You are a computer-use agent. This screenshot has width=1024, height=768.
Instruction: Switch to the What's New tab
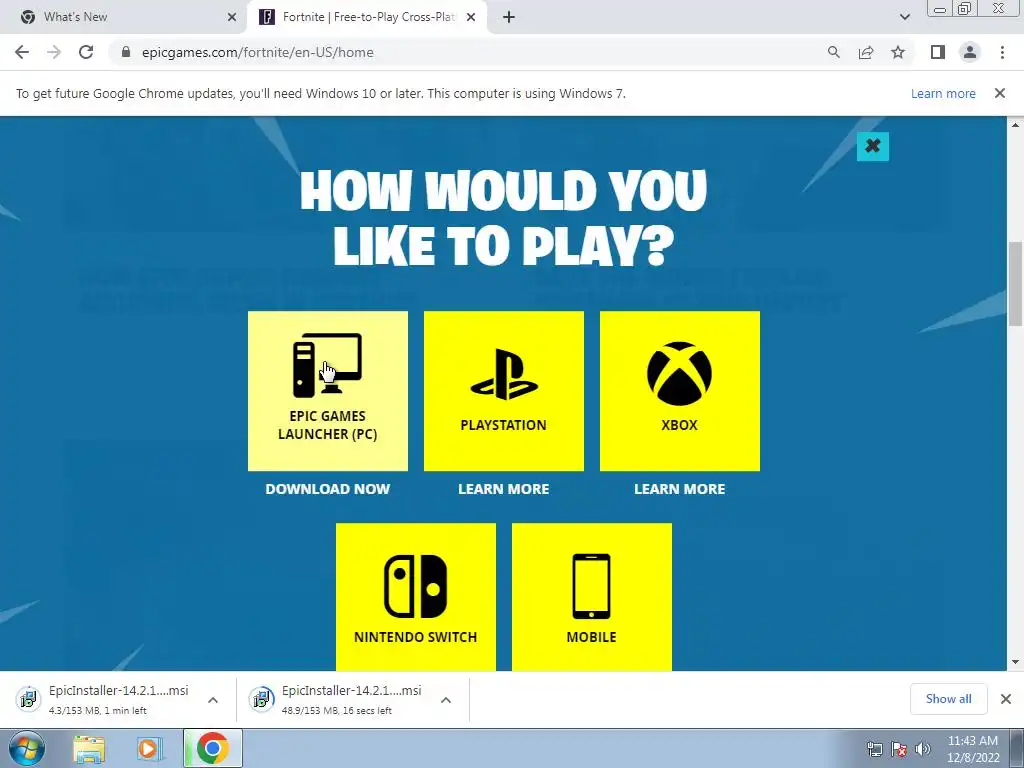124,17
